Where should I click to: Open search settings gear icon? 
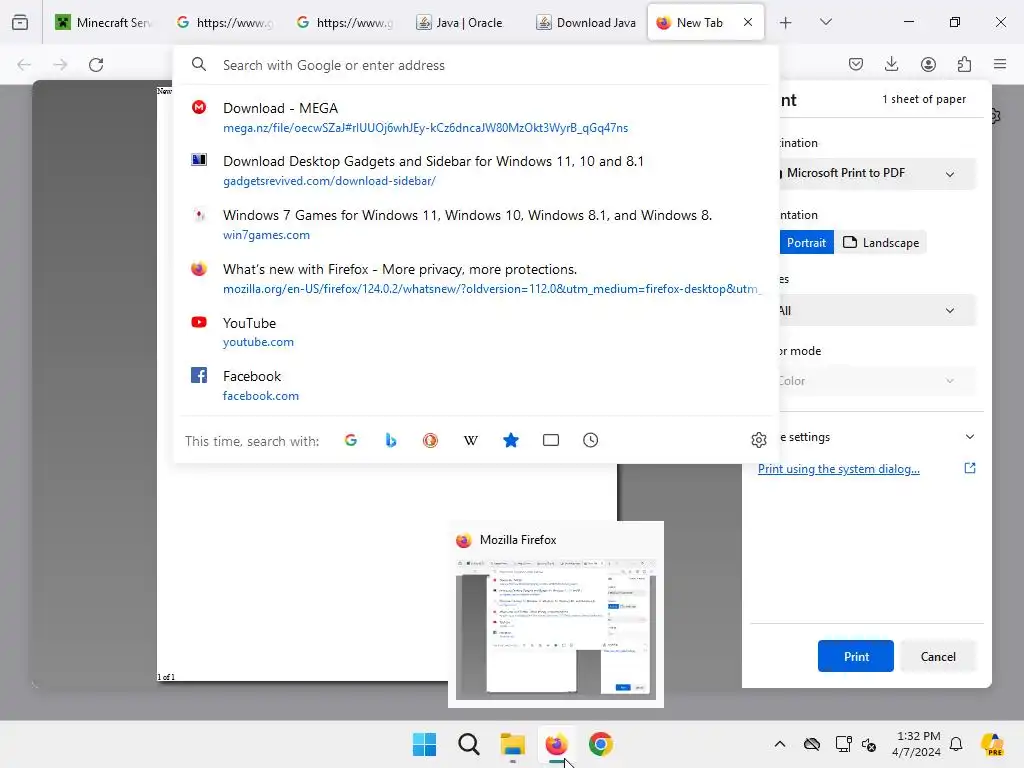758,440
